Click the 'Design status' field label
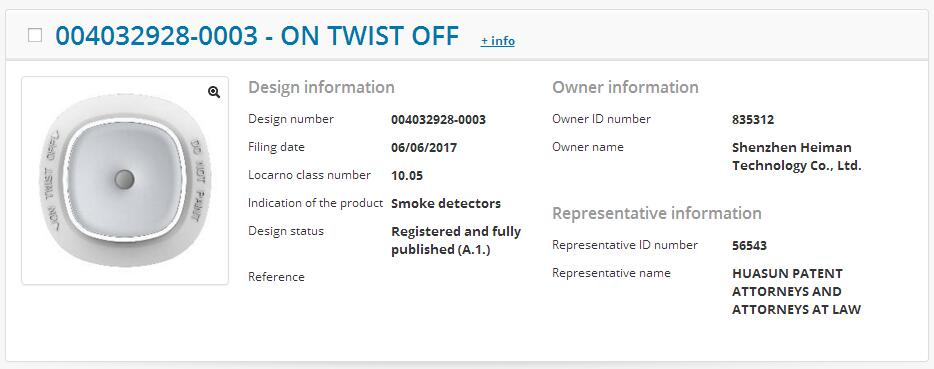The height and width of the screenshot is (369, 934). coord(286,231)
